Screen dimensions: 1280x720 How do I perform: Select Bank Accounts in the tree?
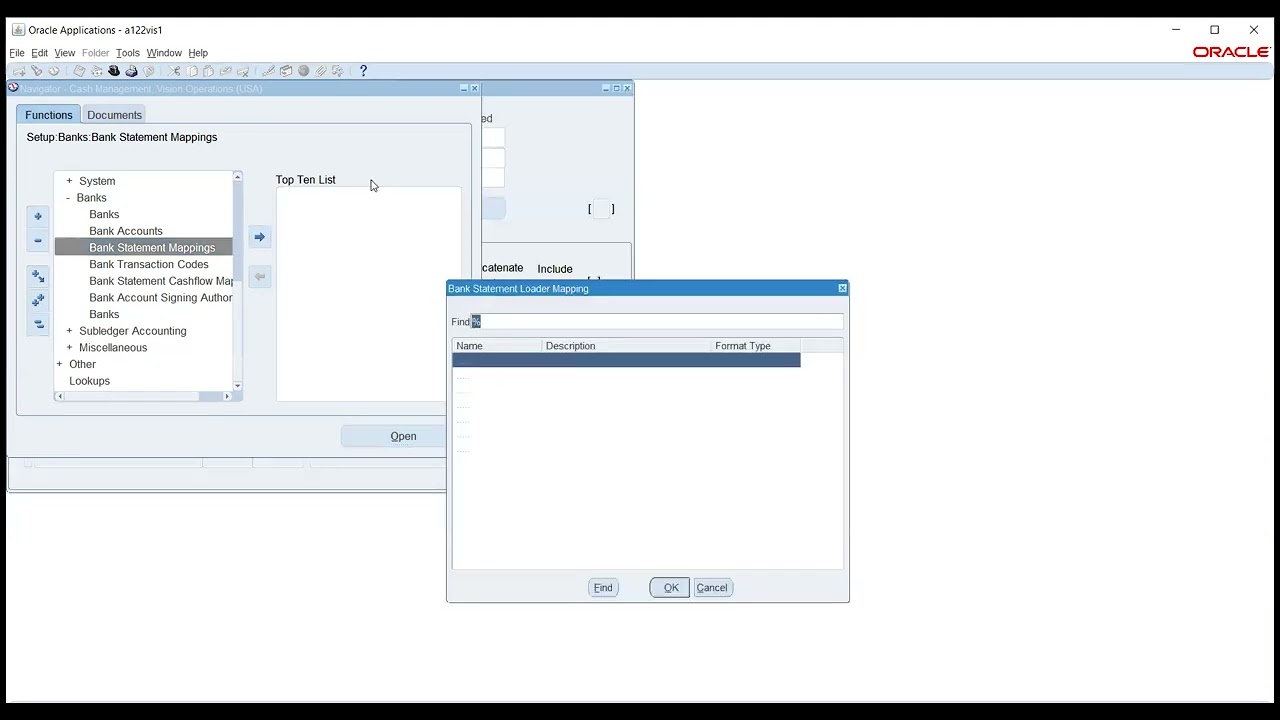click(x=125, y=231)
